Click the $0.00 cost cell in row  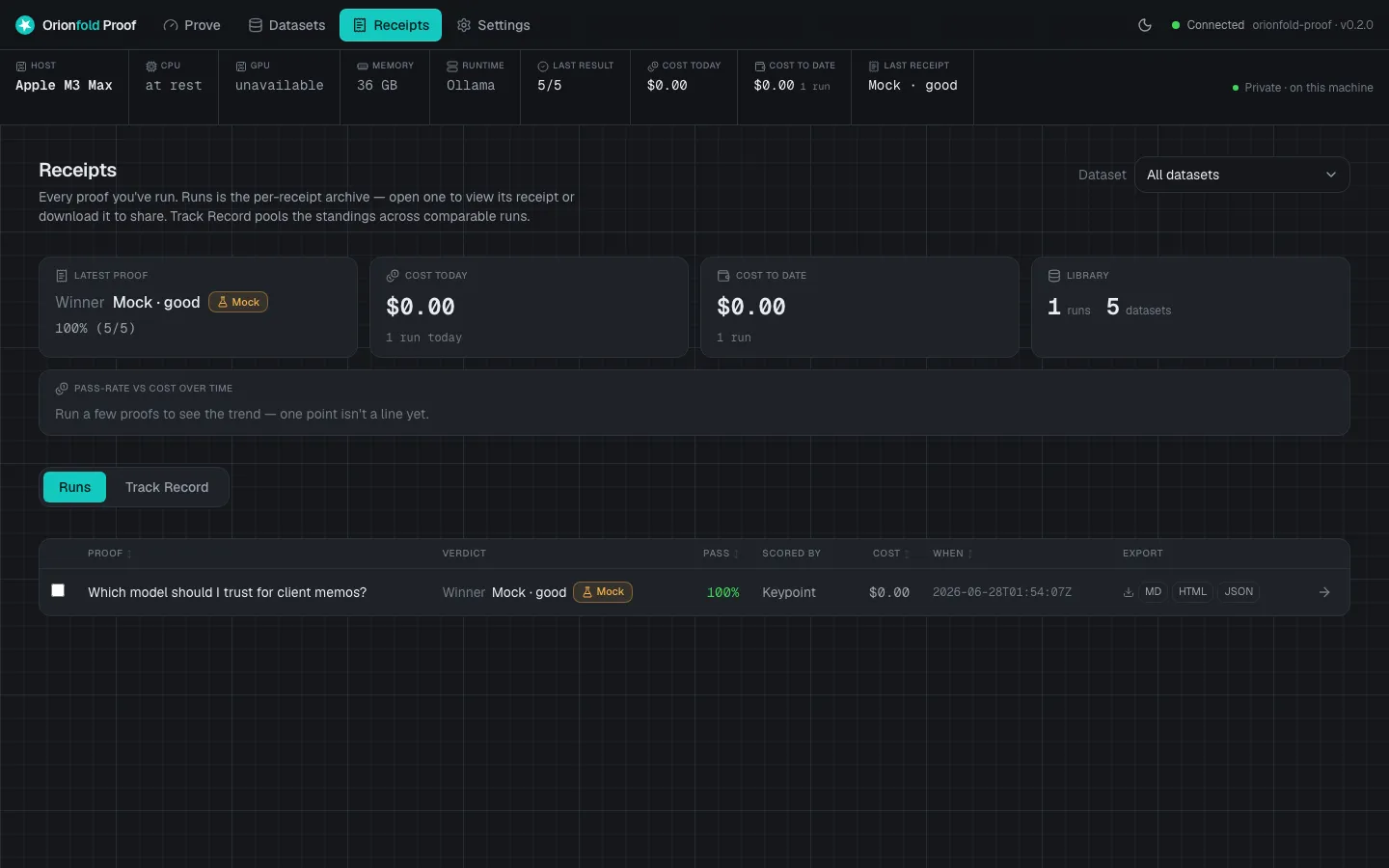[x=889, y=592]
